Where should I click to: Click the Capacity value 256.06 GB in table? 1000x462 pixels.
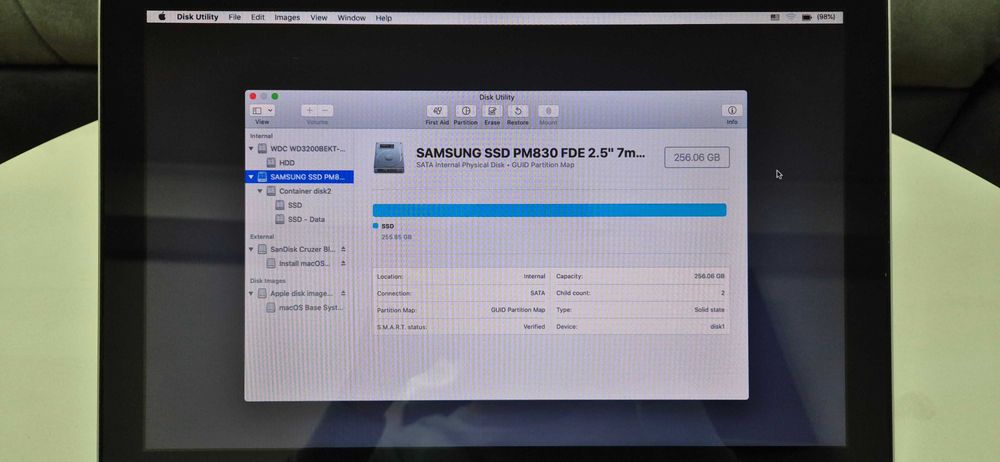coord(709,276)
